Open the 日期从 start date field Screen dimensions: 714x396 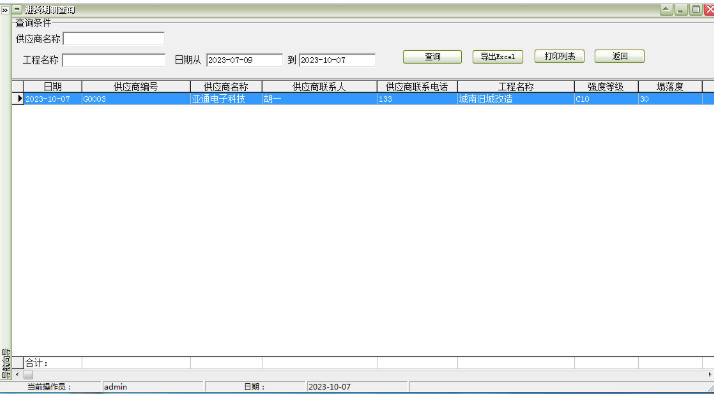(245, 60)
